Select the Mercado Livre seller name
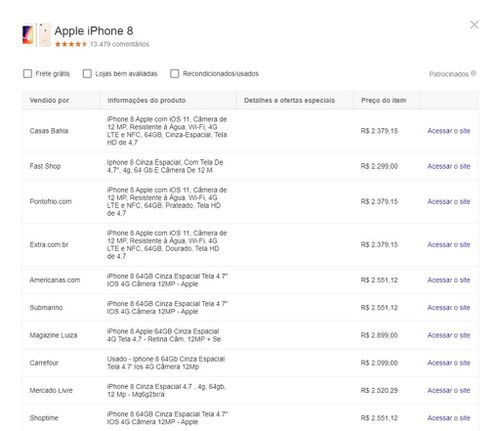The width and height of the screenshot is (500, 431). [51, 390]
